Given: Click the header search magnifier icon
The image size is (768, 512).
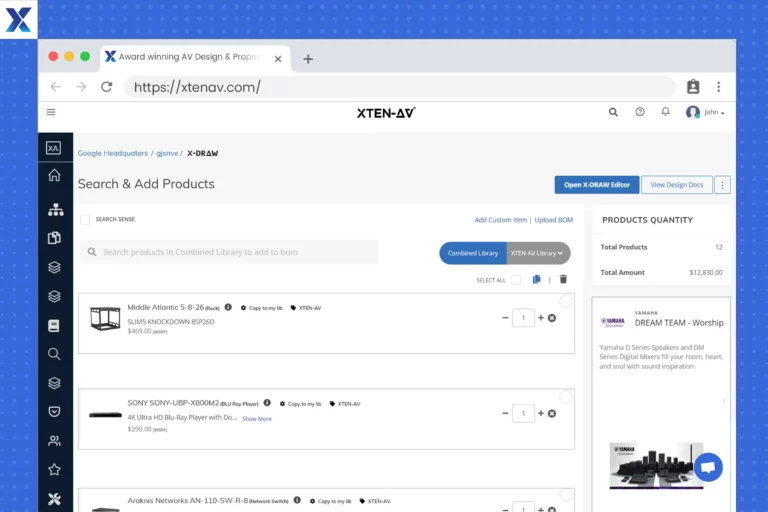Looking at the screenshot, I should tap(613, 112).
